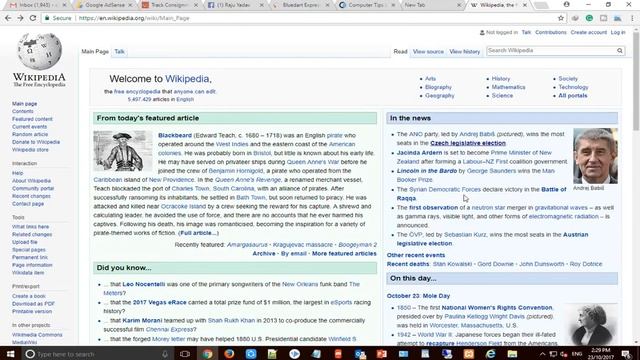640x360 pixels.
Task: Open the Jacinda Ardern news link
Action: (419, 152)
